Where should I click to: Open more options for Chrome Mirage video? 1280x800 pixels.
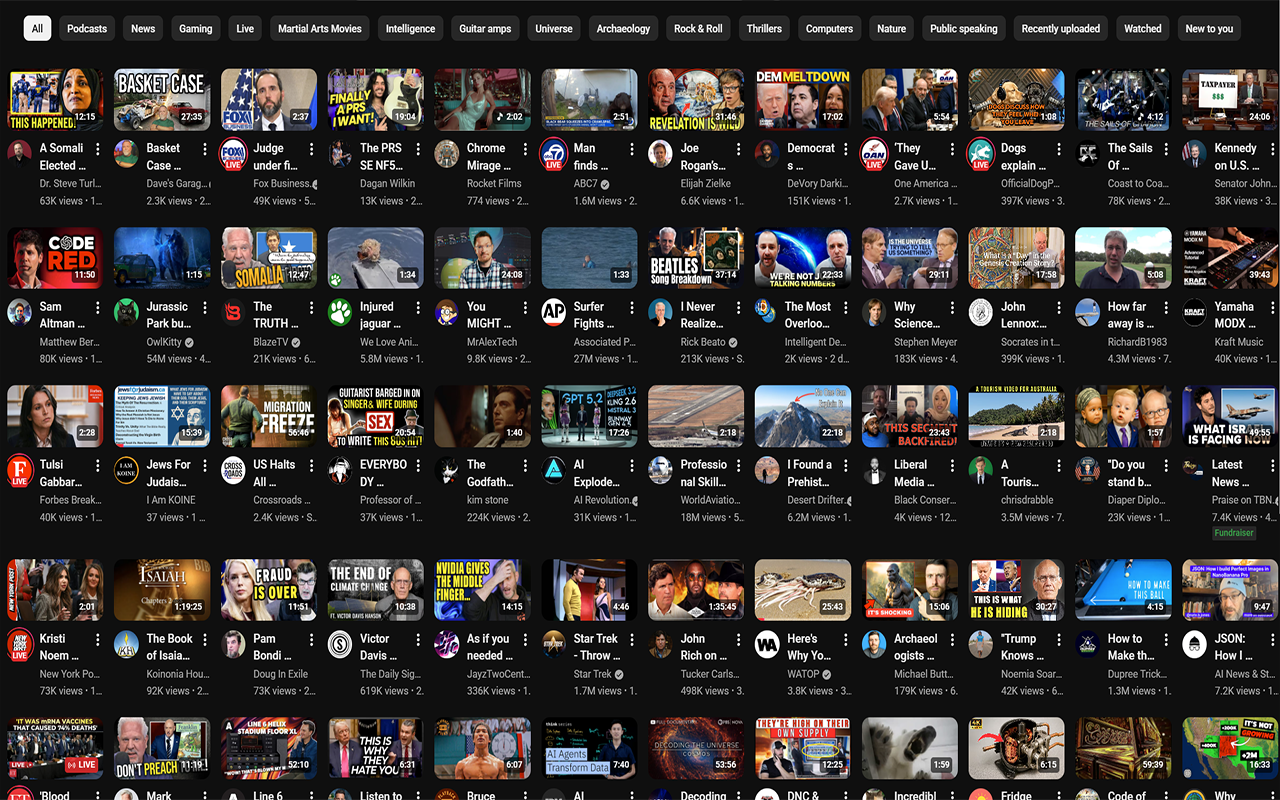(x=525, y=149)
